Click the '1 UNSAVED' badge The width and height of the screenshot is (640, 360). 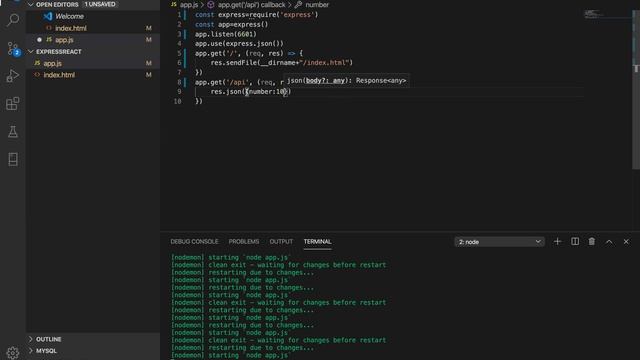[100, 4]
